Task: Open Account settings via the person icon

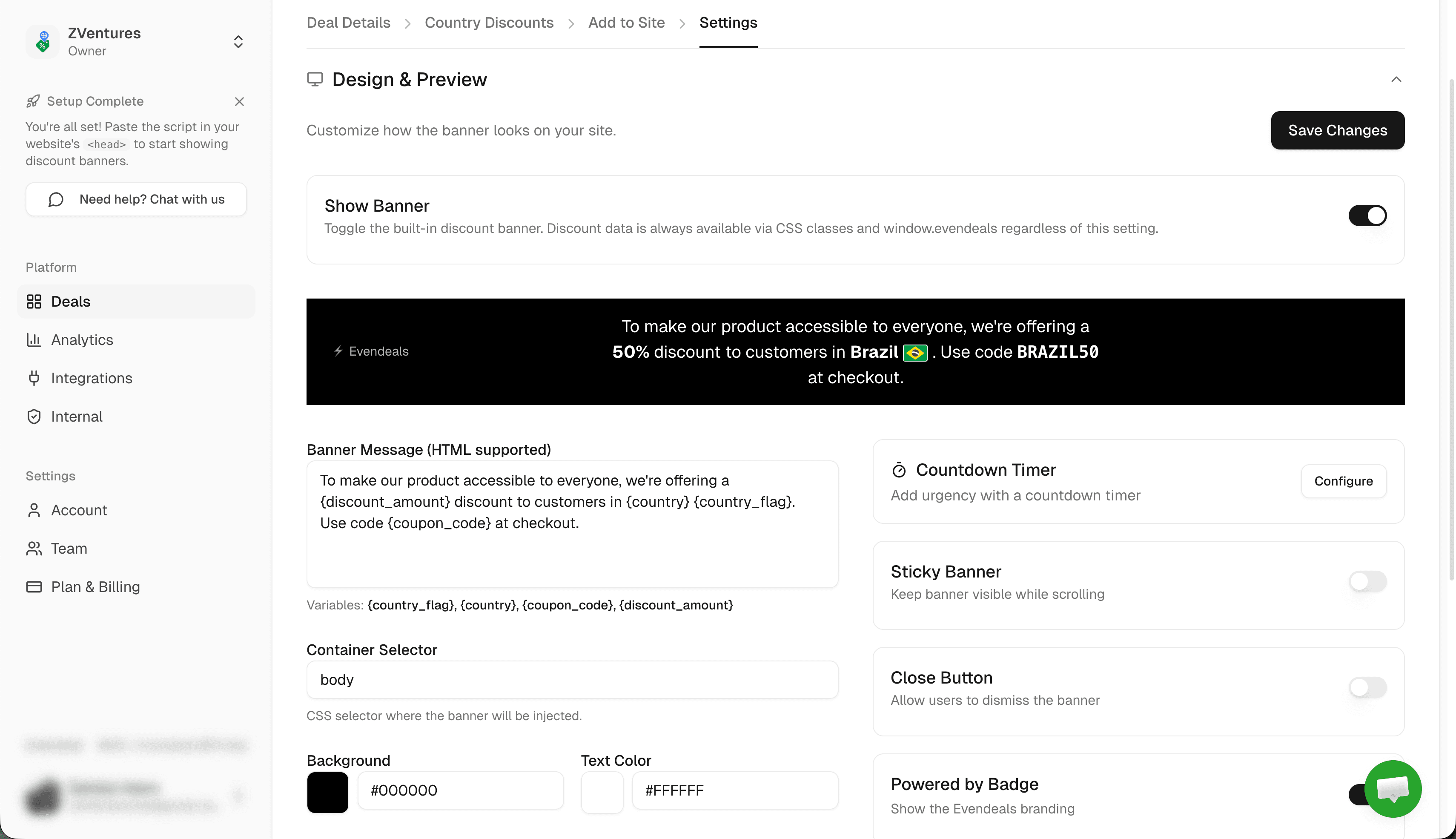Action: click(x=33, y=510)
